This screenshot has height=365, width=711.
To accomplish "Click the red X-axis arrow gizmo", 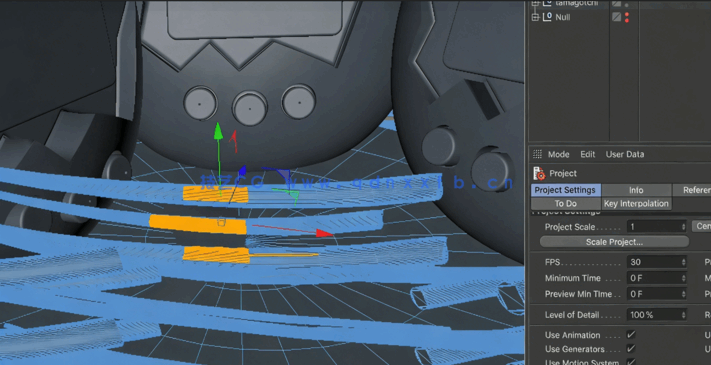I will pyautogui.click(x=324, y=233).
